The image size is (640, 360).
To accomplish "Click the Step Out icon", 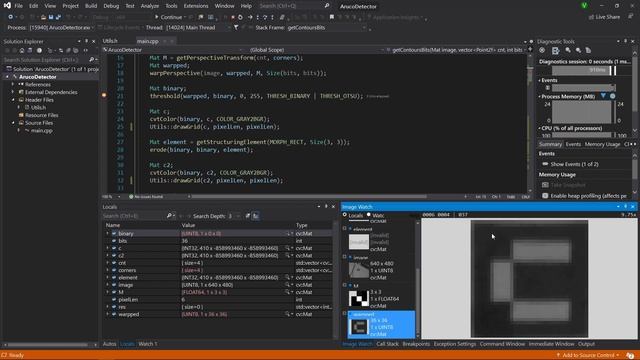I will pyautogui.click(x=272, y=17).
